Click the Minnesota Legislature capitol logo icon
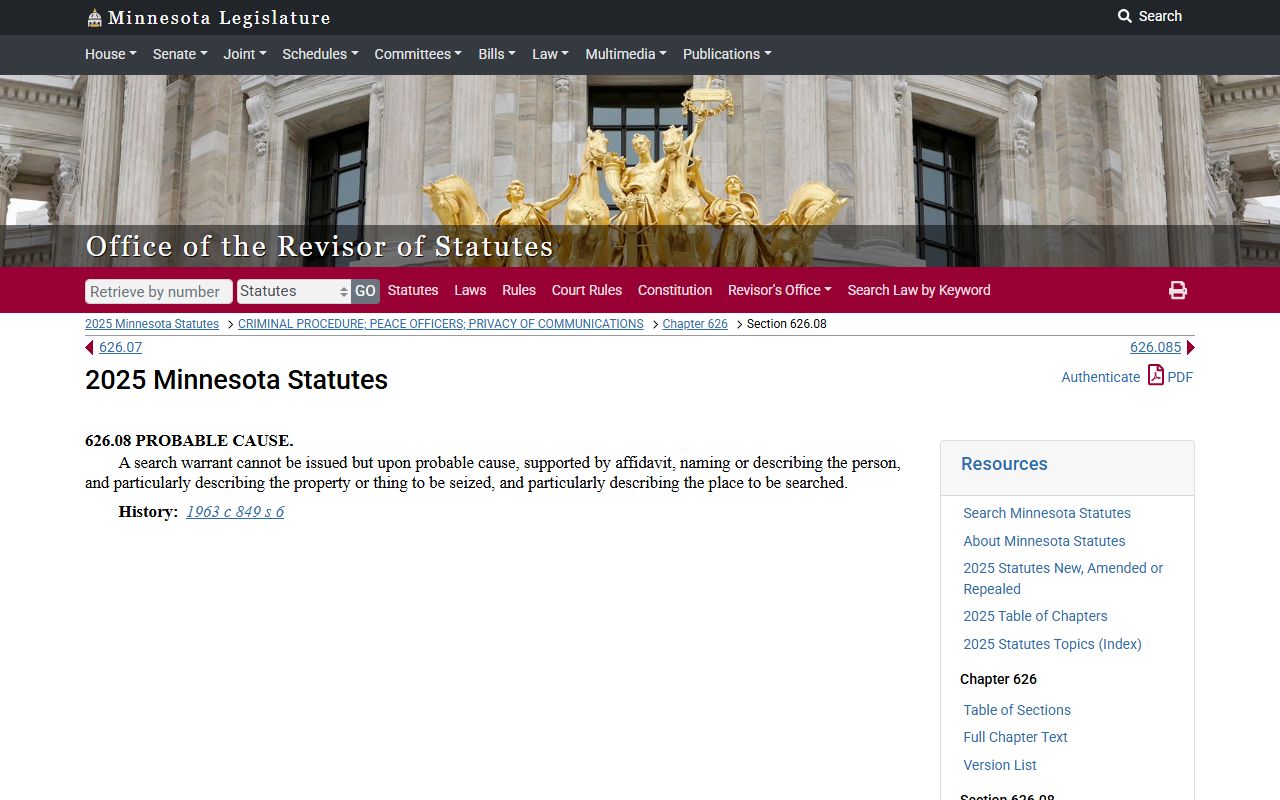This screenshot has width=1280, height=800. coord(94,18)
